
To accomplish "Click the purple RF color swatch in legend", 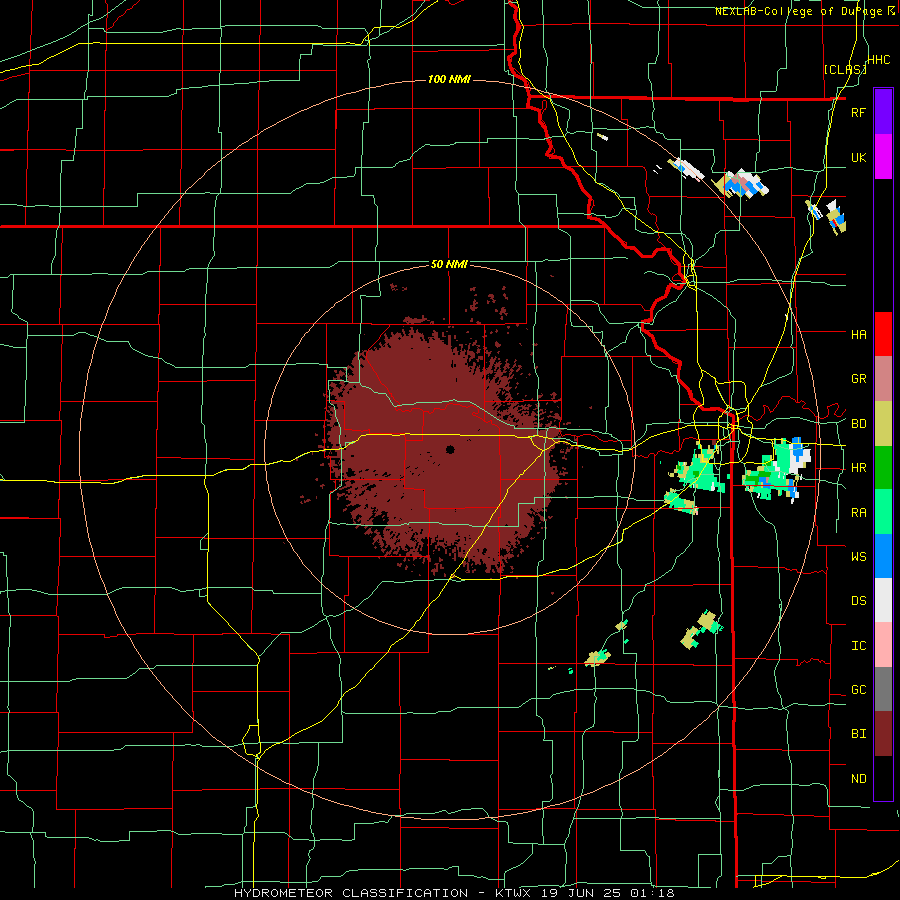I will (883, 112).
